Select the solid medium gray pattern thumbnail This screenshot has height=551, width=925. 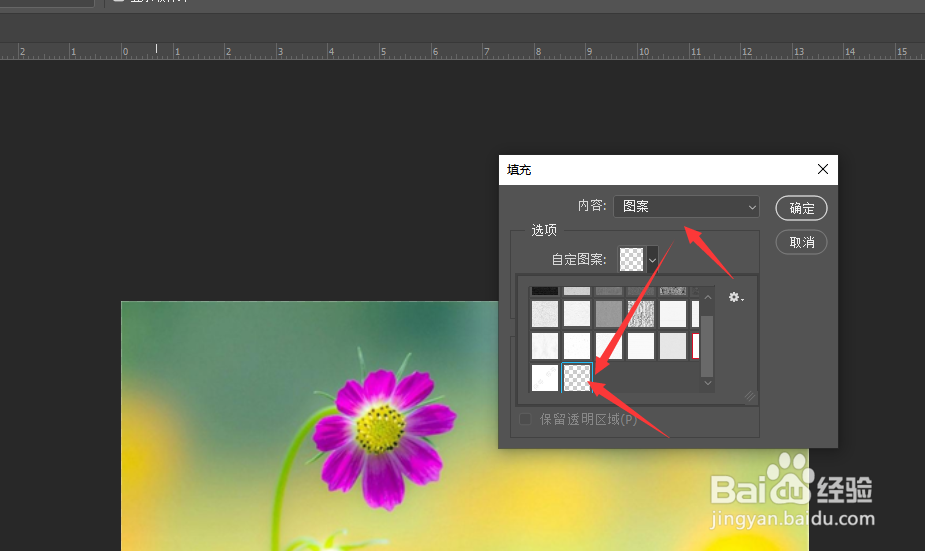pyautogui.click(x=608, y=313)
